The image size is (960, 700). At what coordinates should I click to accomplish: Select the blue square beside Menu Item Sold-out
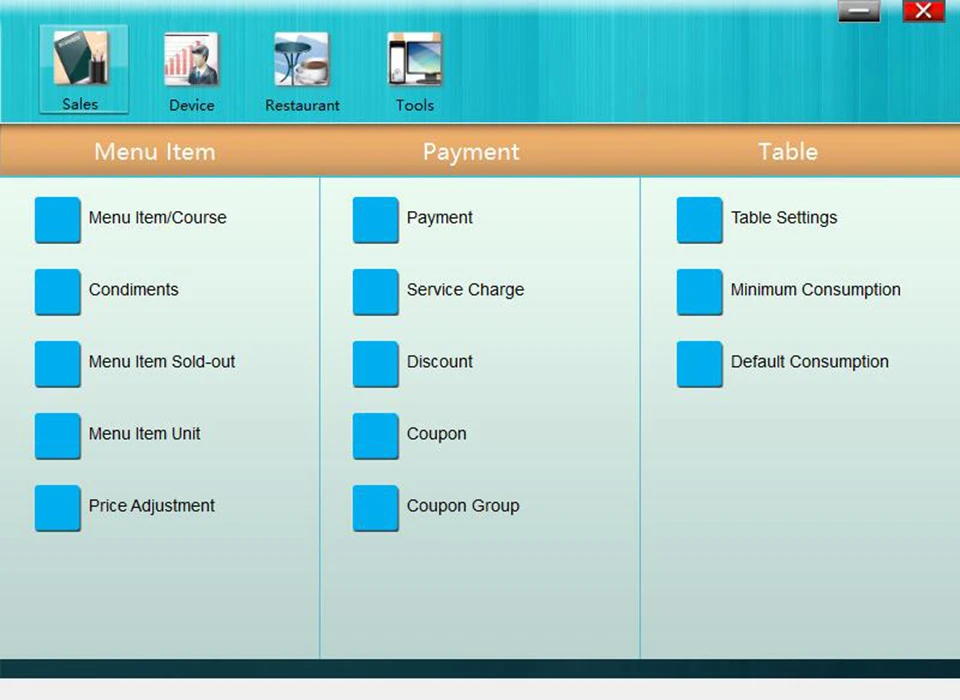pyautogui.click(x=58, y=364)
